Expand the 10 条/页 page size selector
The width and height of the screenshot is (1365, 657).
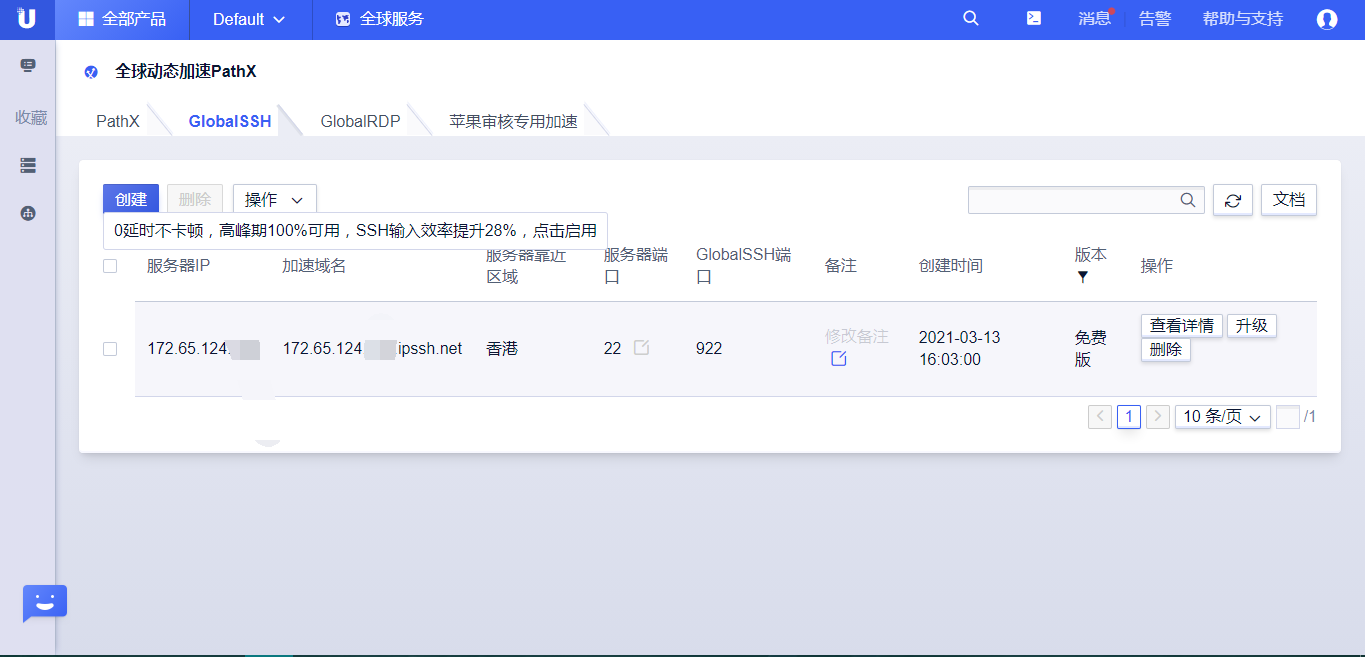point(1222,417)
